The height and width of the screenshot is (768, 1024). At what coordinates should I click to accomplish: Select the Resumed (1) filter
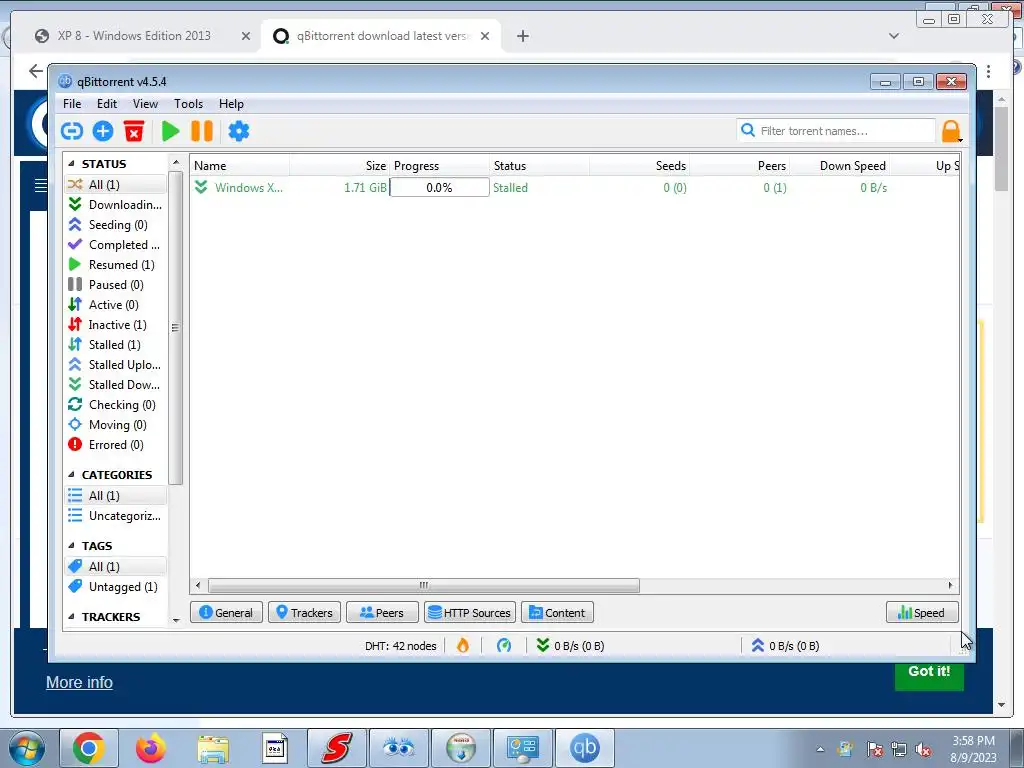tap(116, 265)
